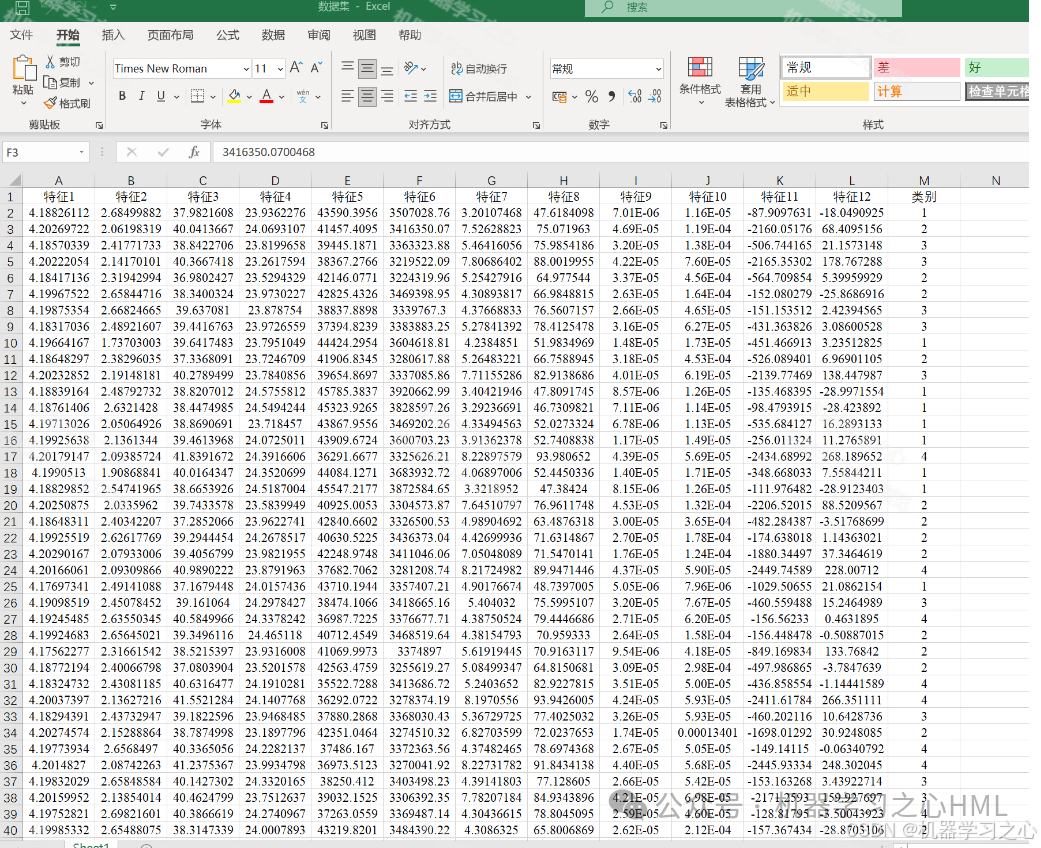
Task: Expand the underline style dropdown arrow
Action: pyautogui.click(x=177, y=97)
